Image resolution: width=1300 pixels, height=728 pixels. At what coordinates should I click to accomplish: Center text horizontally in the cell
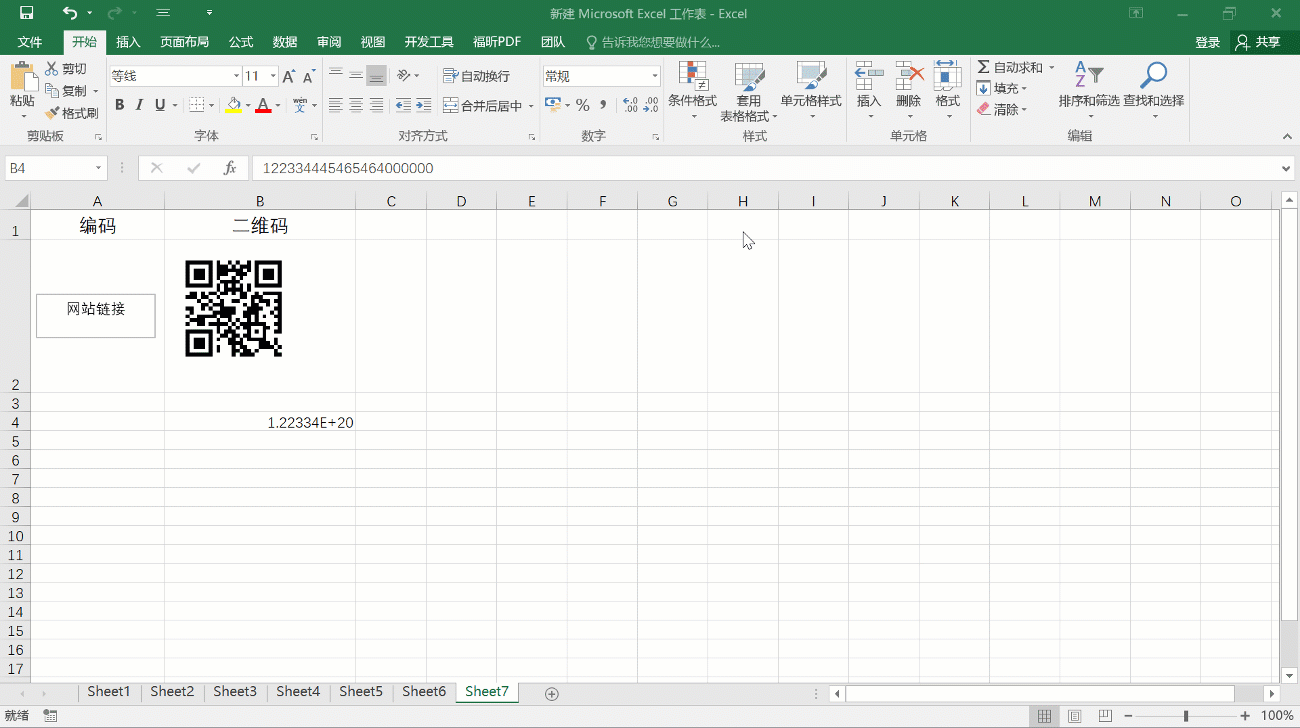point(356,105)
